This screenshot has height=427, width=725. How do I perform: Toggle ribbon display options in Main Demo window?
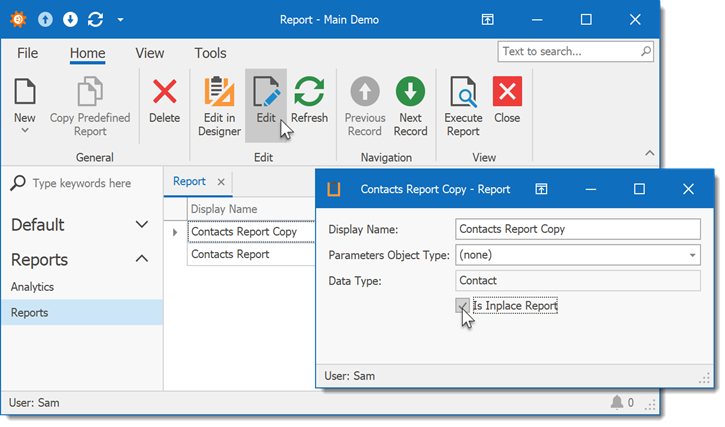487,19
